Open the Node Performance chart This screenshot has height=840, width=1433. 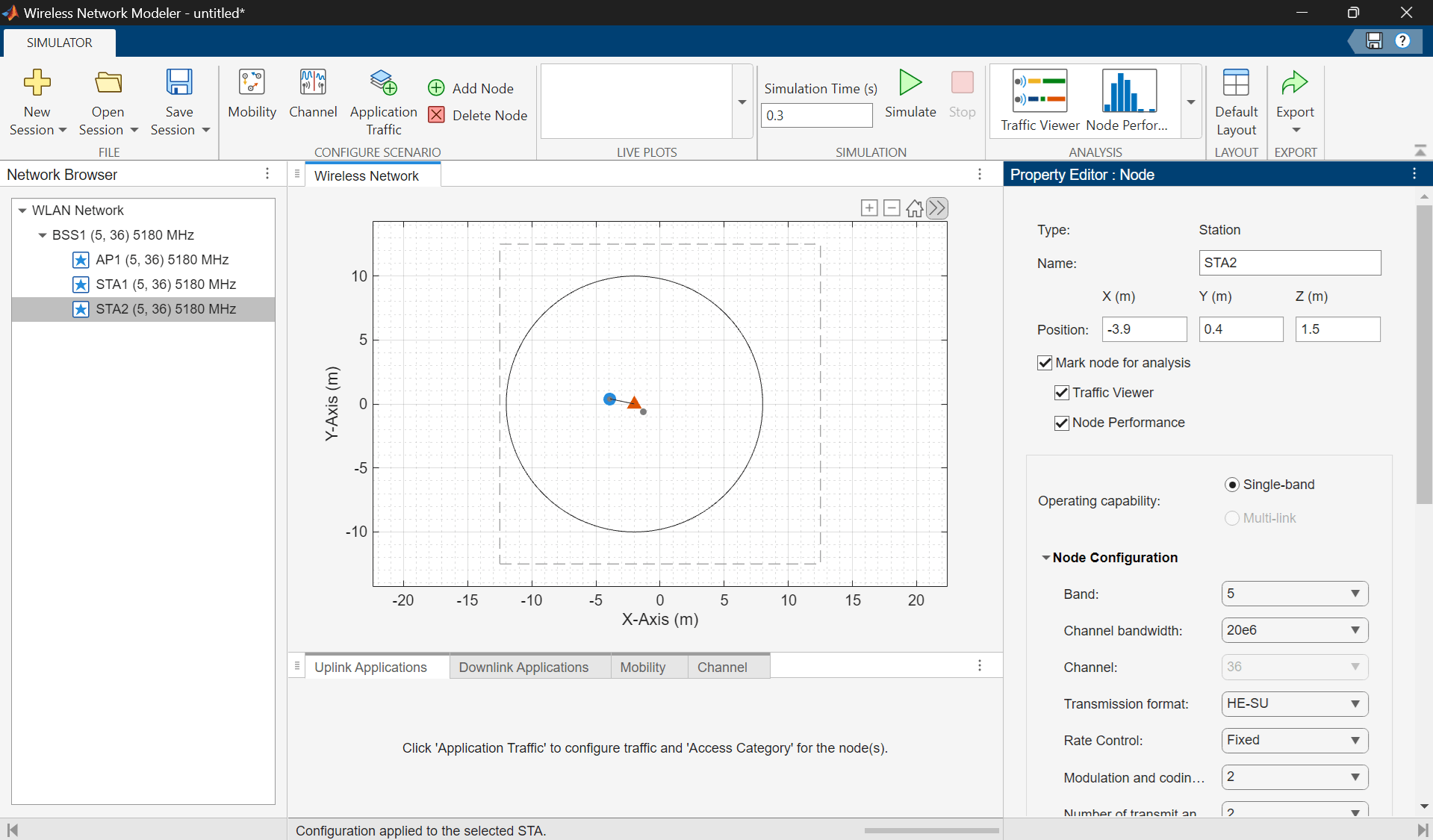(x=1128, y=101)
